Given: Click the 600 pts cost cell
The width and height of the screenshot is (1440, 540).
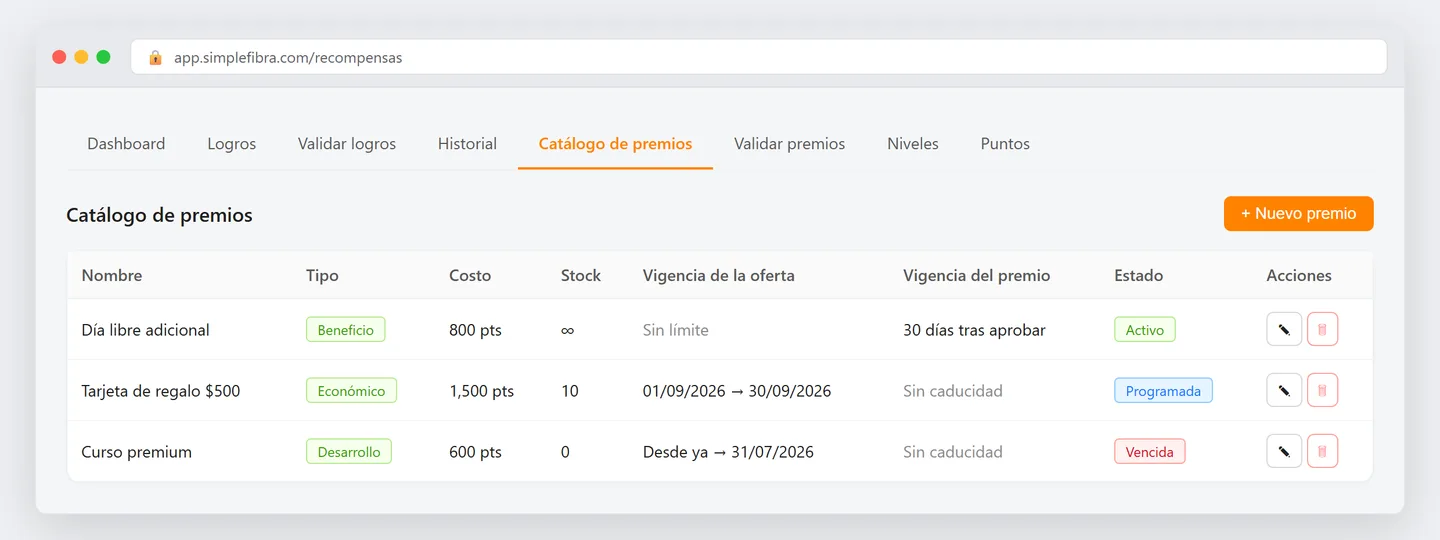Looking at the screenshot, I should [476, 452].
